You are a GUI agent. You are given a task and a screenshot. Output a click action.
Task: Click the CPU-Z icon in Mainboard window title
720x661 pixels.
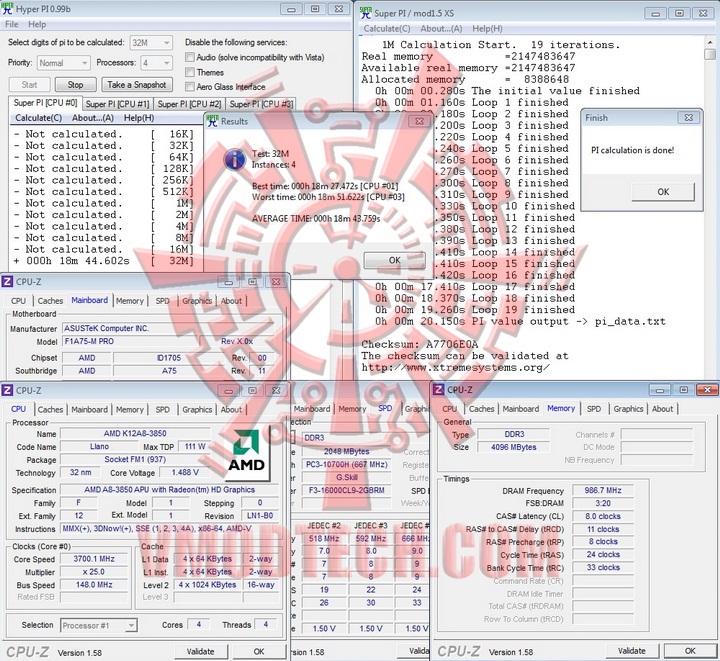click(7, 281)
